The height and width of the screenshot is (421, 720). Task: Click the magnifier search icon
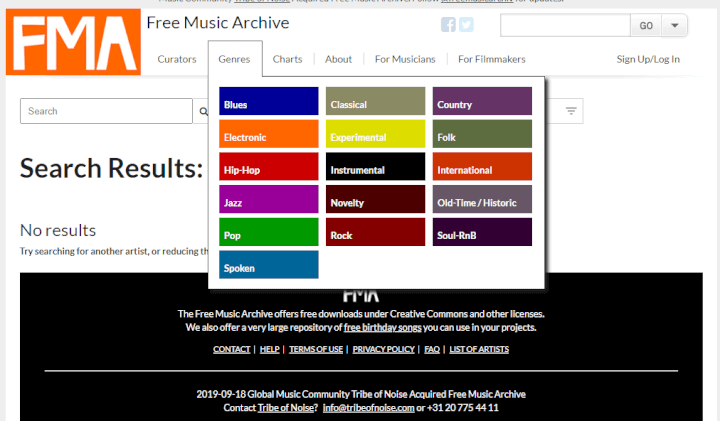coord(203,111)
